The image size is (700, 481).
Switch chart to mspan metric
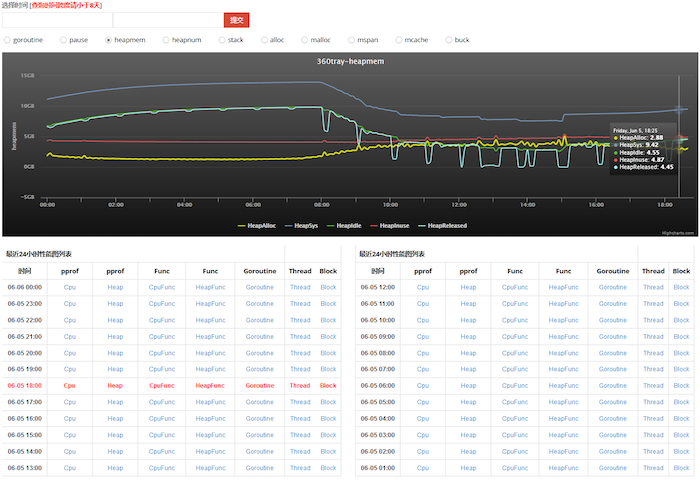click(350, 40)
